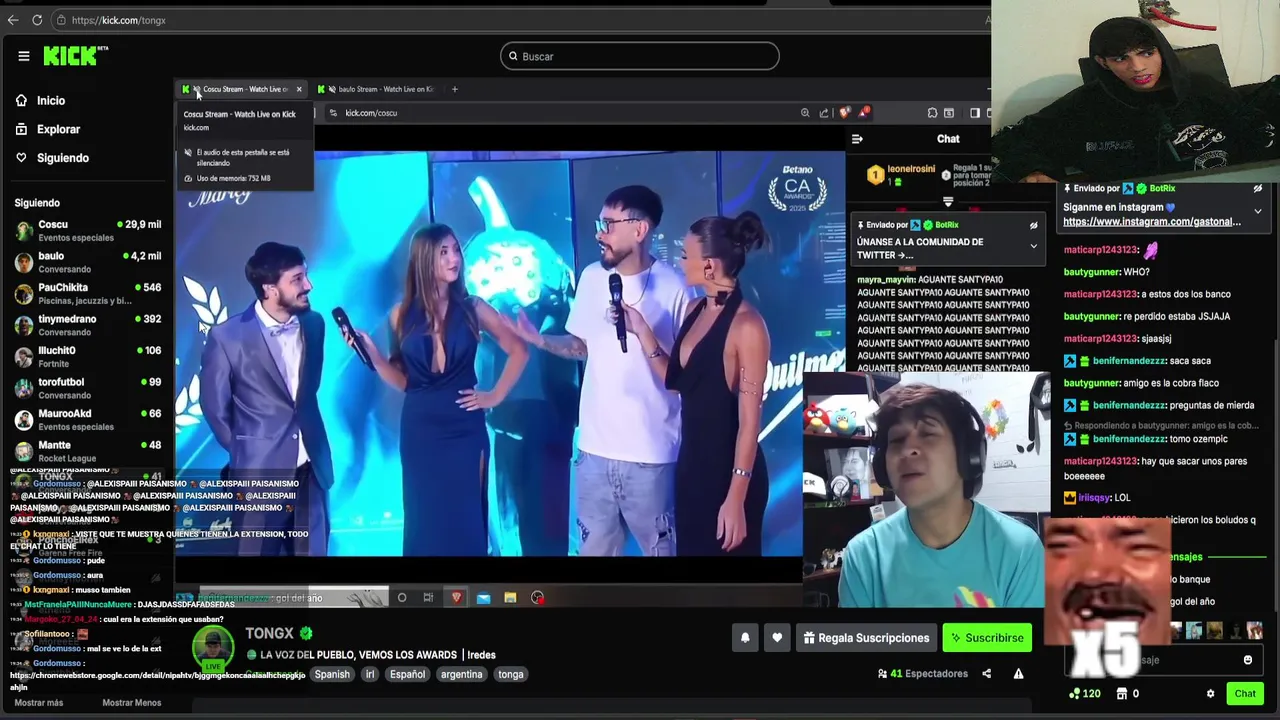
Task: Click share icon in inner address bar
Action: [824, 113]
